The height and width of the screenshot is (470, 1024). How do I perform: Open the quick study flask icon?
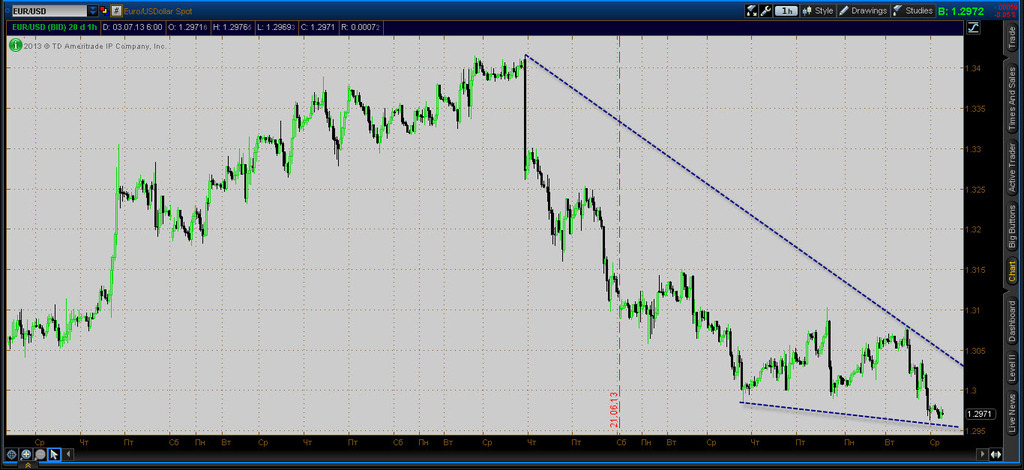click(751, 10)
